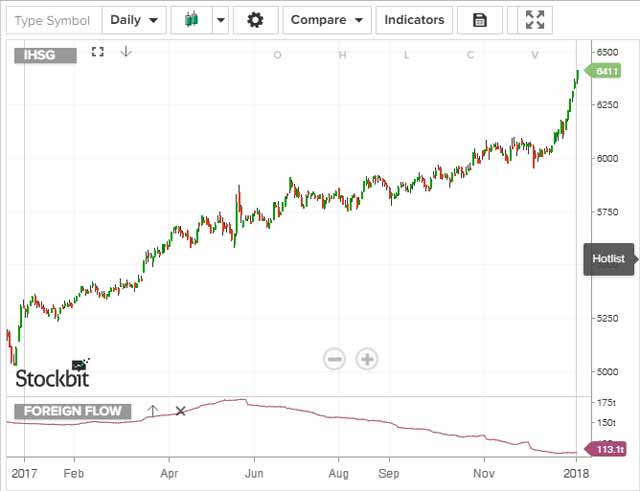The height and width of the screenshot is (491, 640).
Task: Toggle fullscreen with expand arrows icon
Action: pyautogui.click(x=535, y=20)
